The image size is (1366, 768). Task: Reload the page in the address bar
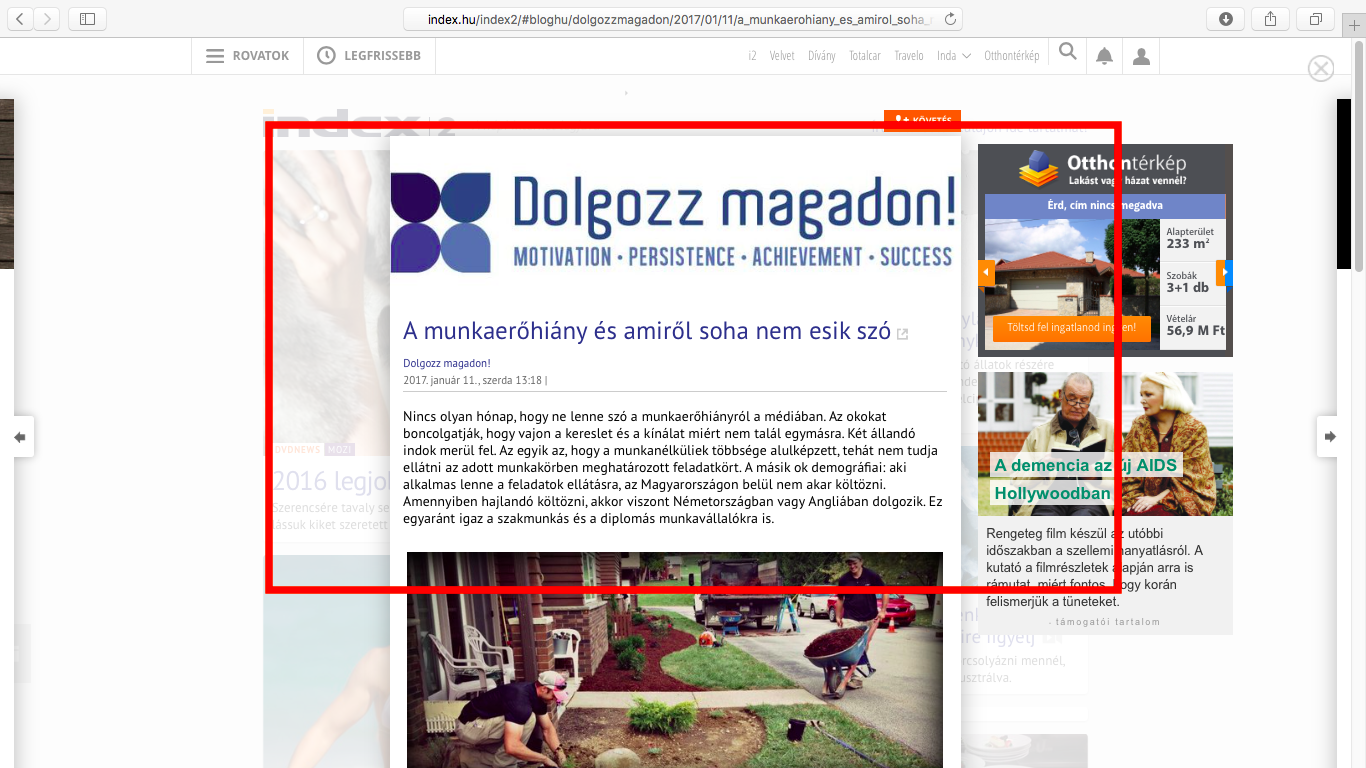click(x=950, y=18)
